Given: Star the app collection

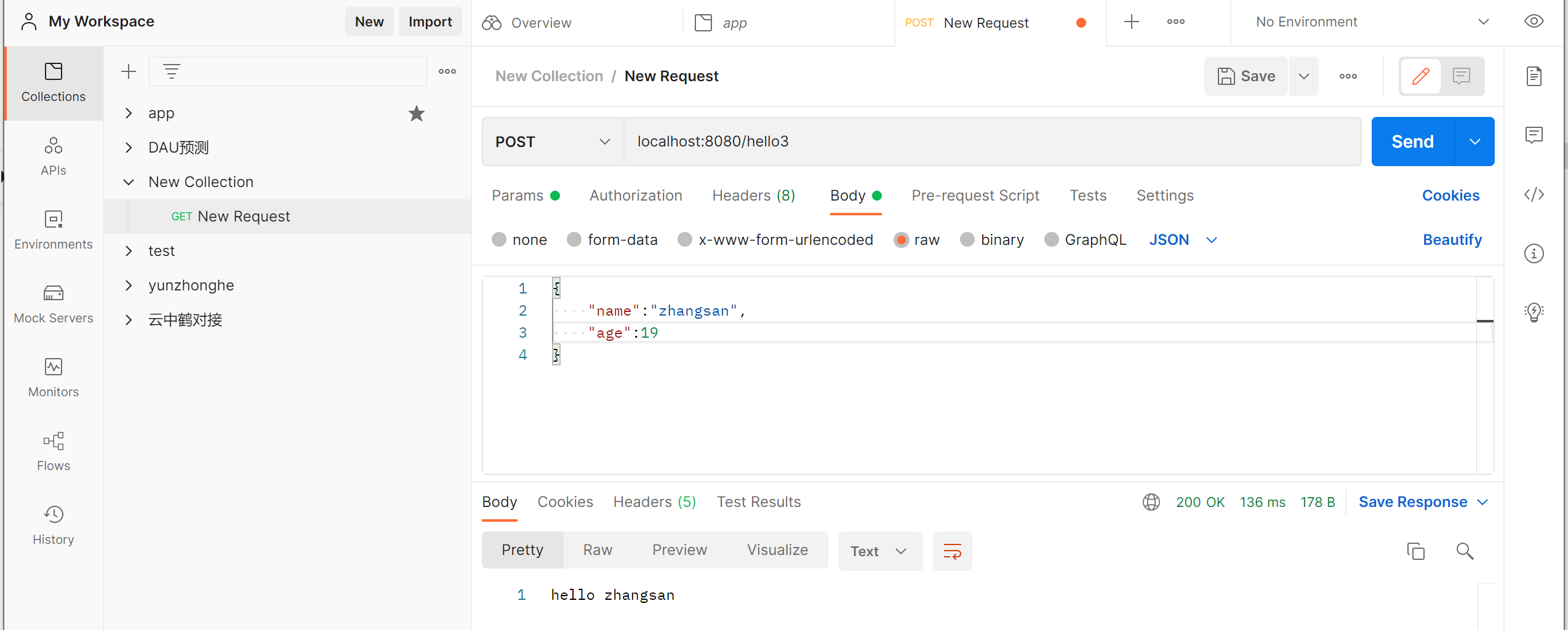Looking at the screenshot, I should click(x=417, y=113).
